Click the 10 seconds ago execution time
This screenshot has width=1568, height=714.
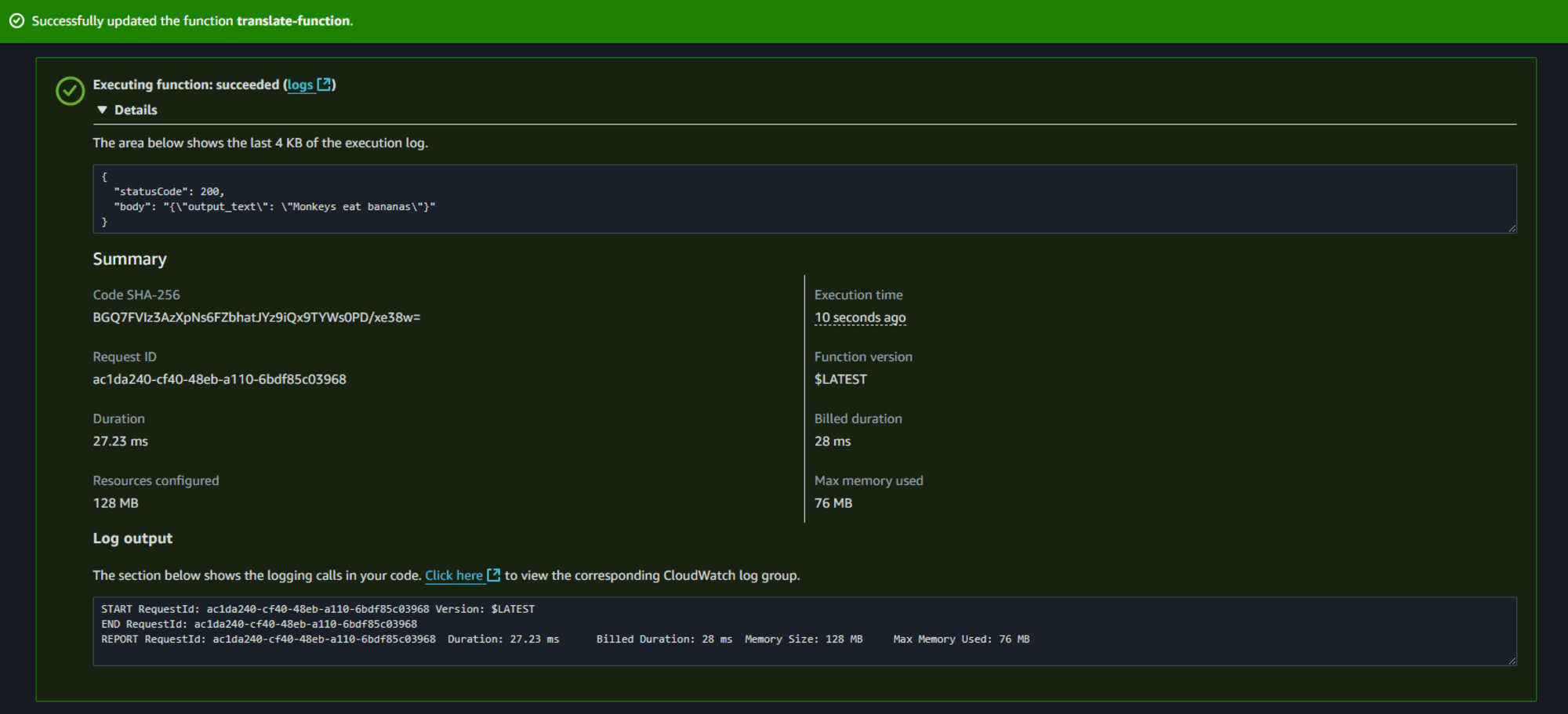[x=860, y=317]
